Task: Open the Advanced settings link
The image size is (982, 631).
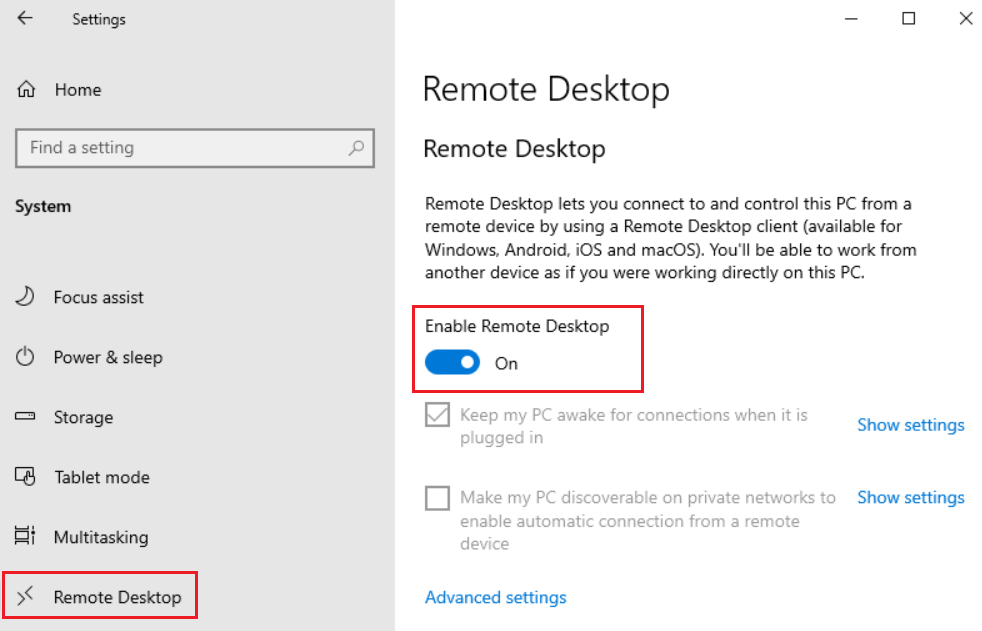Action: click(495, 597)
